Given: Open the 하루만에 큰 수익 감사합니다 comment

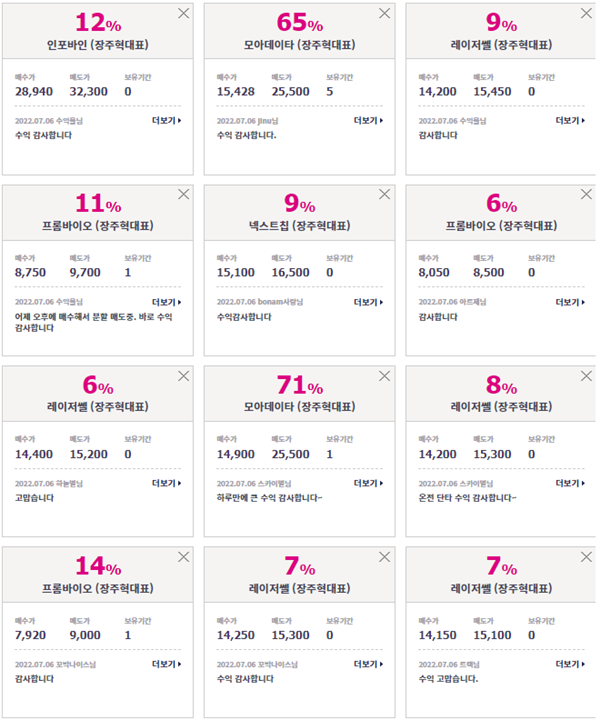Looking at the screenshot, I should tap(270, 498).
